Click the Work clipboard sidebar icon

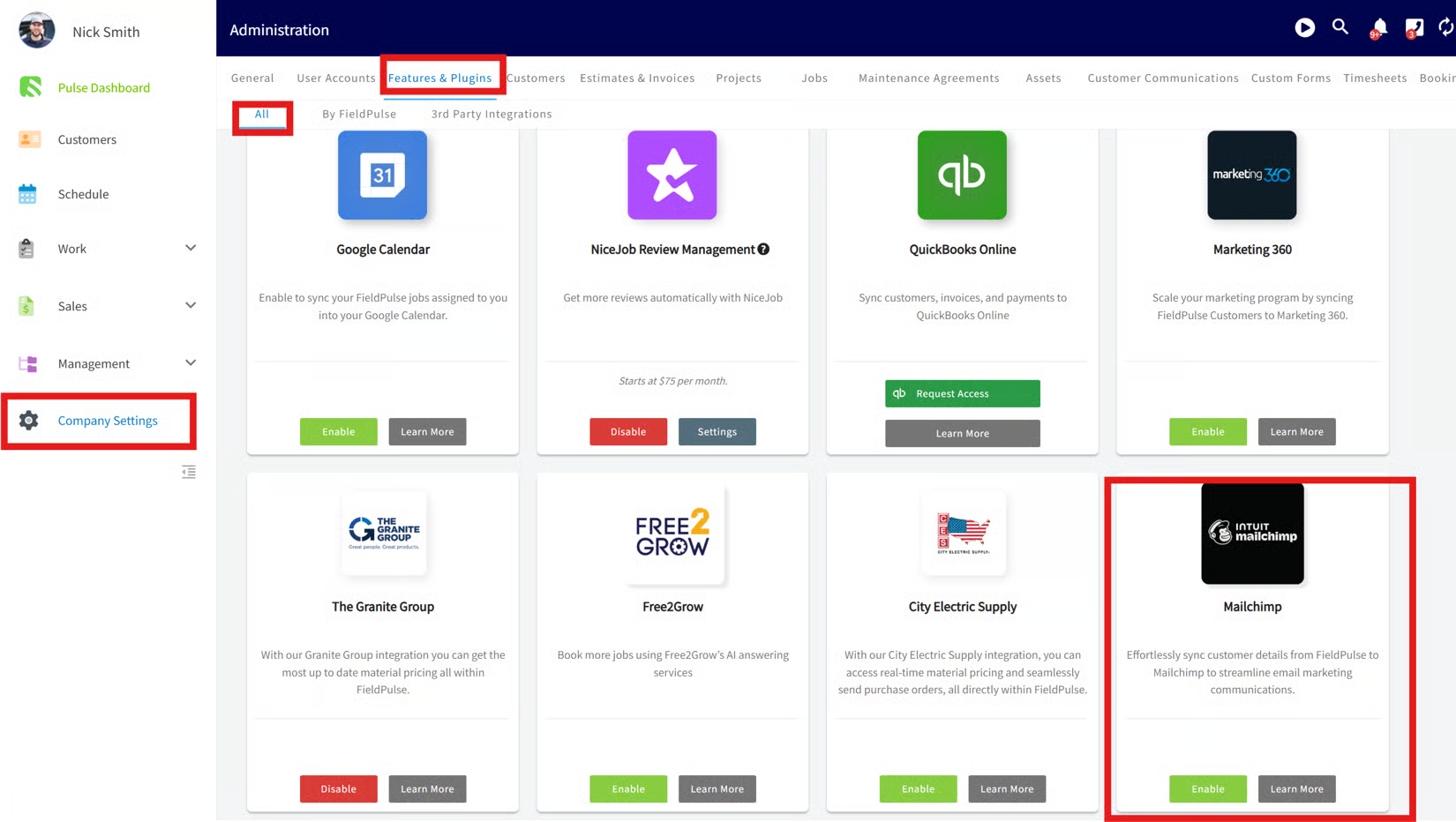pos(26,249)
